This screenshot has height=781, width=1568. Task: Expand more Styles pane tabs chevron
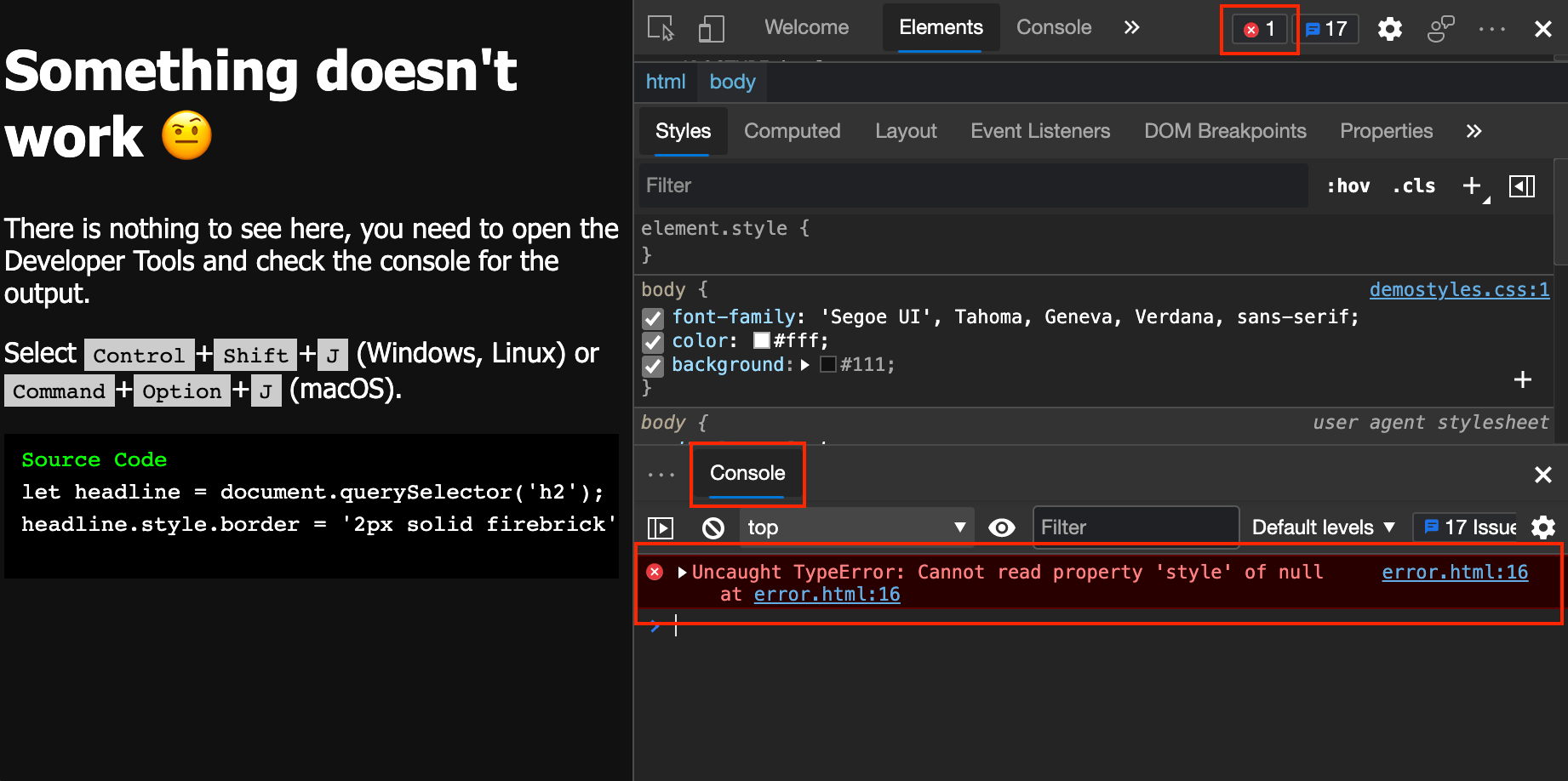click(1474, 131)
